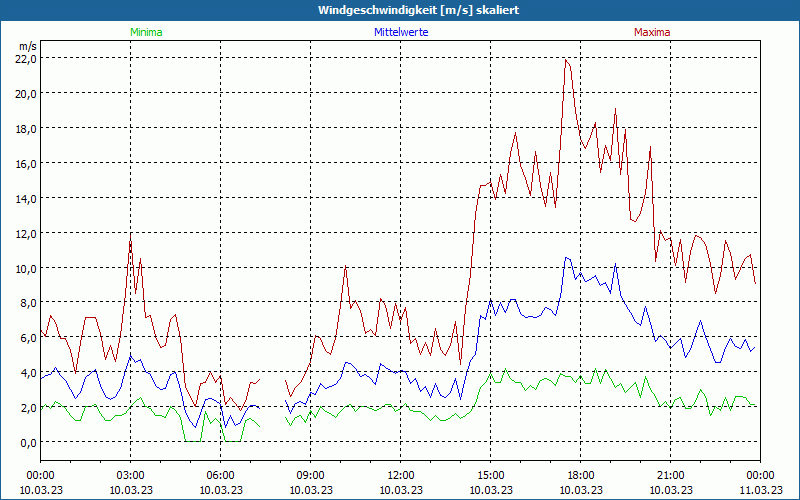Click the m/s unit label
Screen dimensions: 800x500
tap(27, 46)
